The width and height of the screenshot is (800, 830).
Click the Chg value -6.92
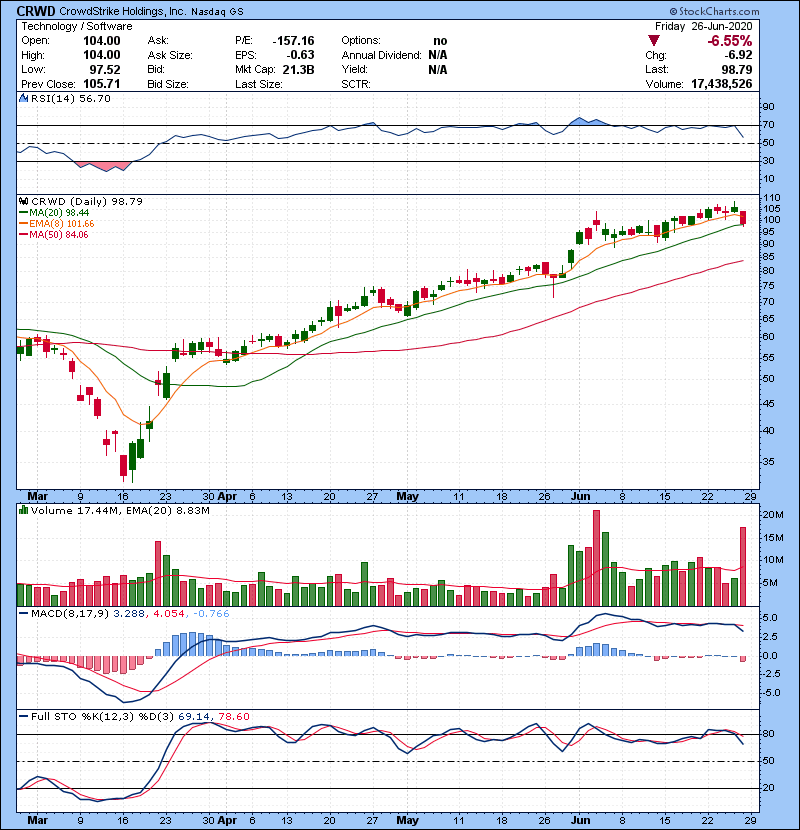[739, 55]
